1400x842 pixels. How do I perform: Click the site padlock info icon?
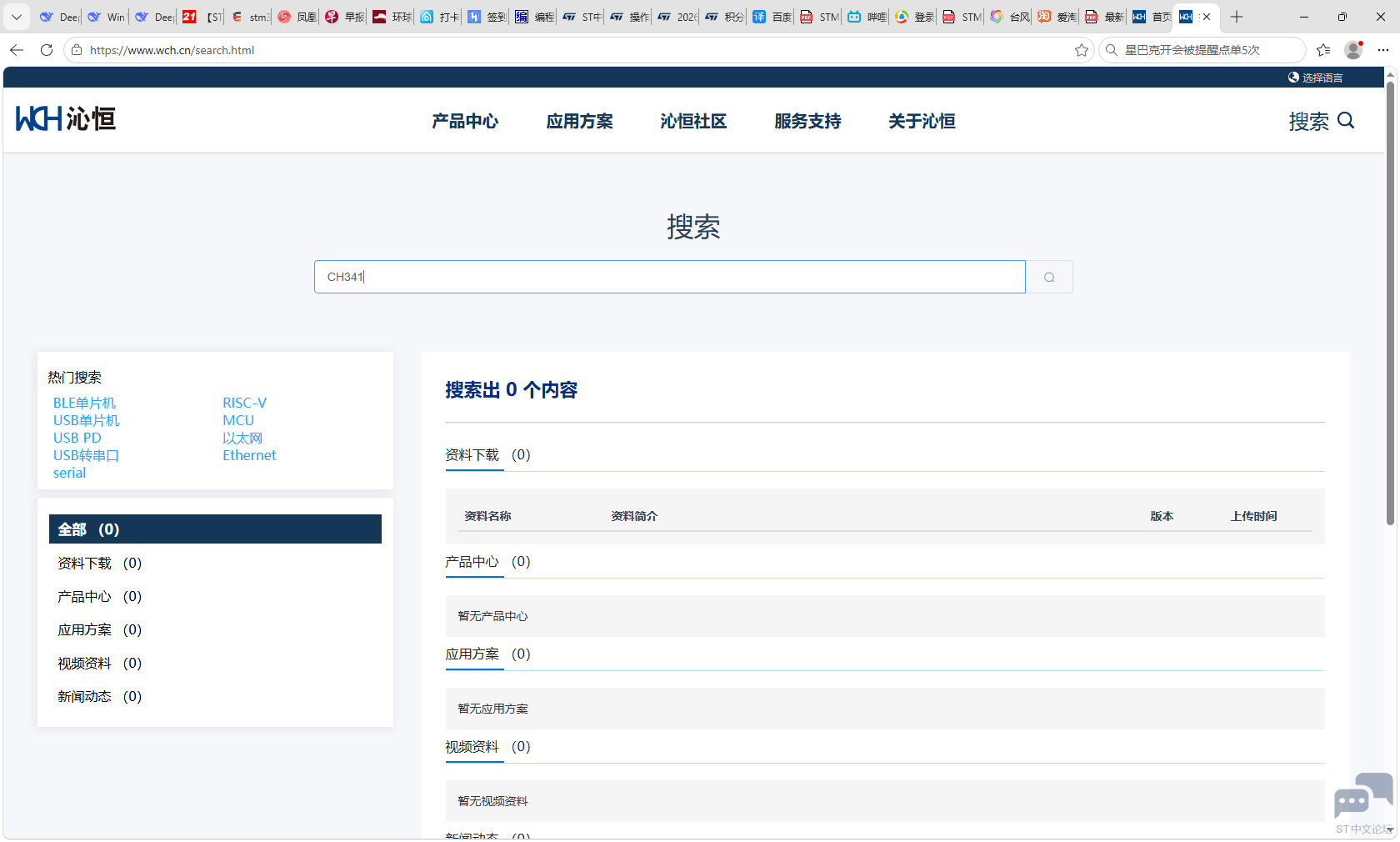[x=77, y=50]
